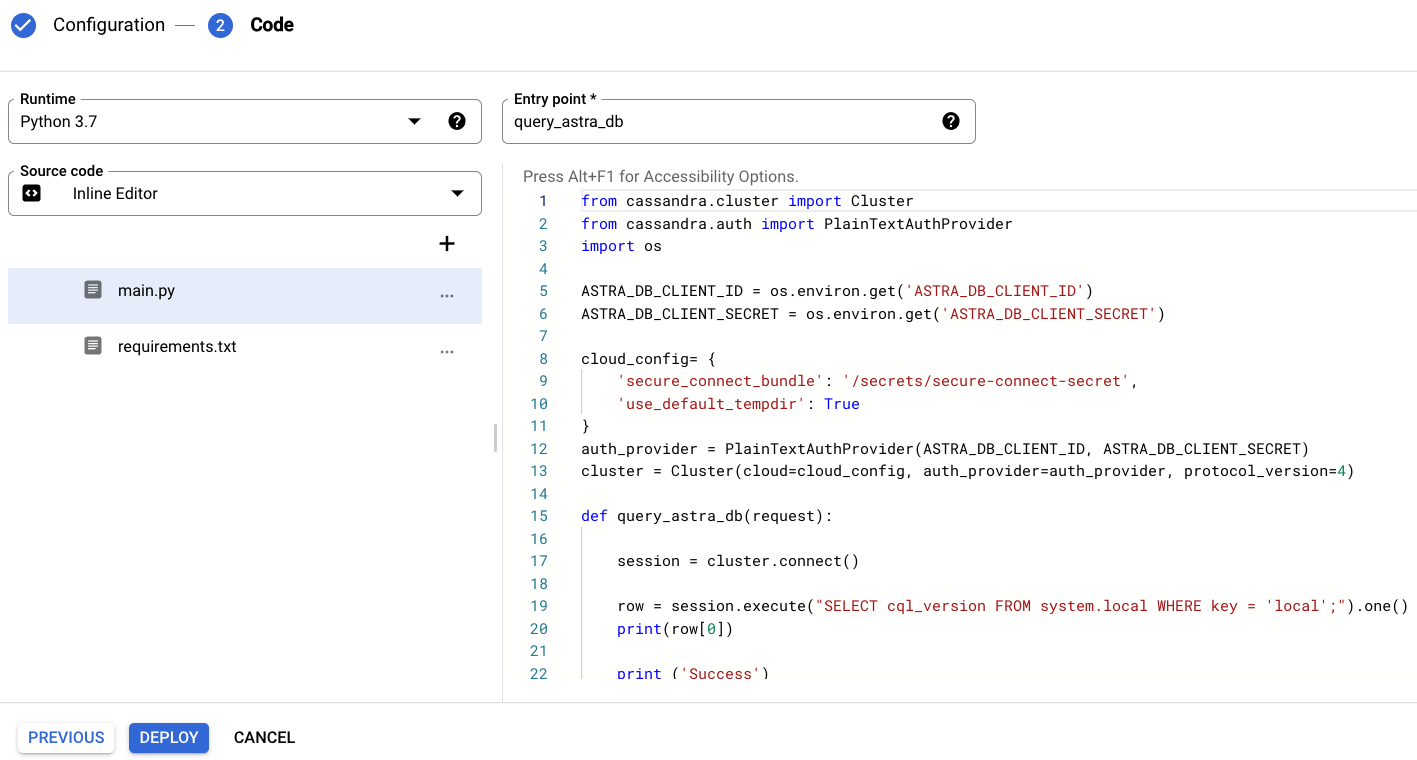Add a new file with plus icon
Image resolution: width=1417 pixels, height=760 pixels.
coord(447,244)
